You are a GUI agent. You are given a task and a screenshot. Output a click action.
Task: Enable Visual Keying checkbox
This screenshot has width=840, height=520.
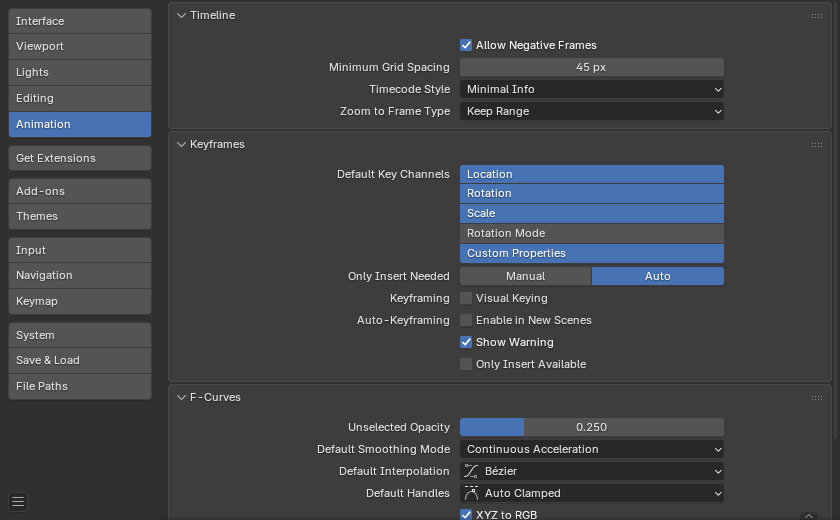pyautogui.click(x=466, y=298)
